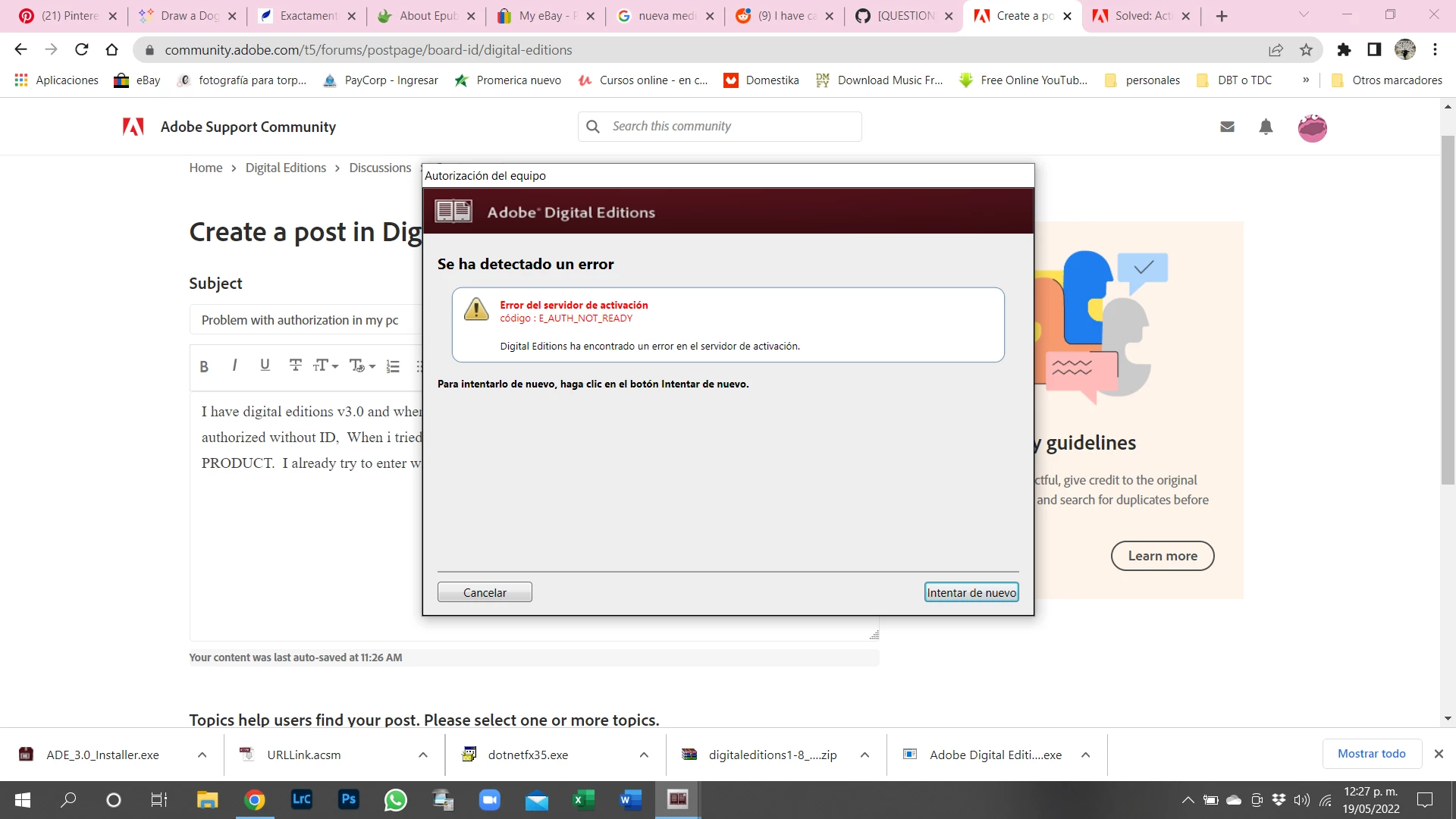Screen dimensions: 1456x819
Task: Expand ADE_3.0_Installer.exe download options
Action: click(x=202, y=755)
